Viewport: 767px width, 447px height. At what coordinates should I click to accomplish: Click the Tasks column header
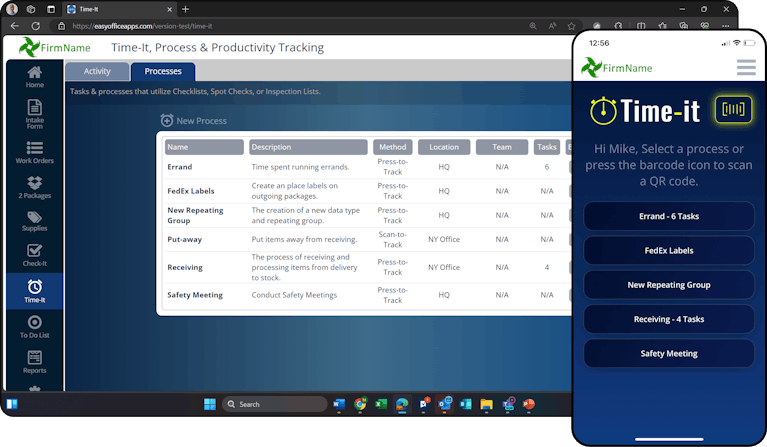tap(546, 147)
